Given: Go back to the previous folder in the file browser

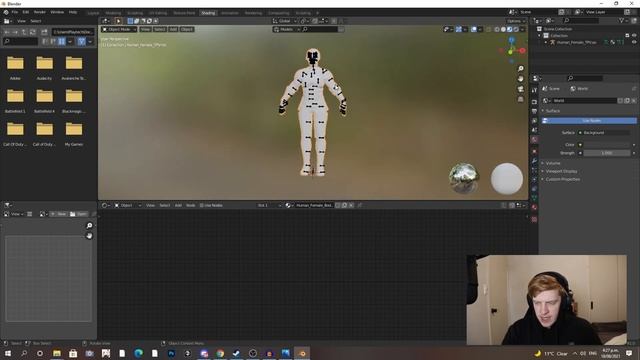Looking at the screenshot, I should [7, 32].
